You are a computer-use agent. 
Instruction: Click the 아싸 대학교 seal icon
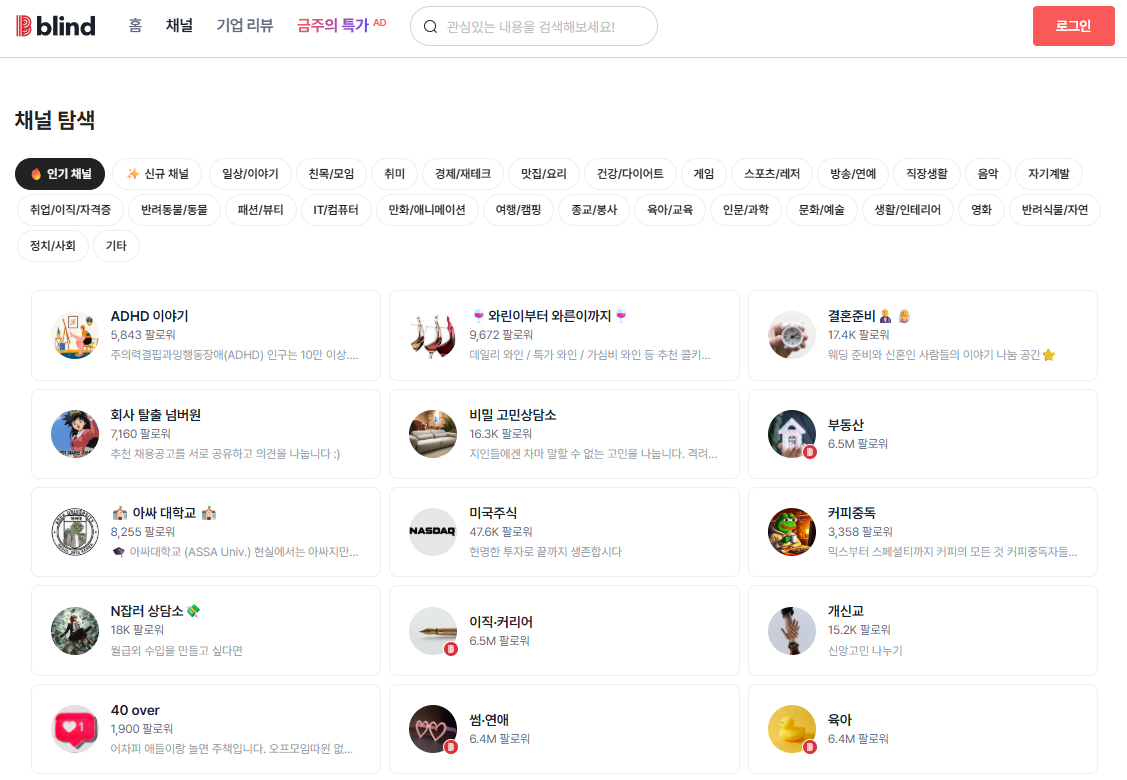pos(75,532)
